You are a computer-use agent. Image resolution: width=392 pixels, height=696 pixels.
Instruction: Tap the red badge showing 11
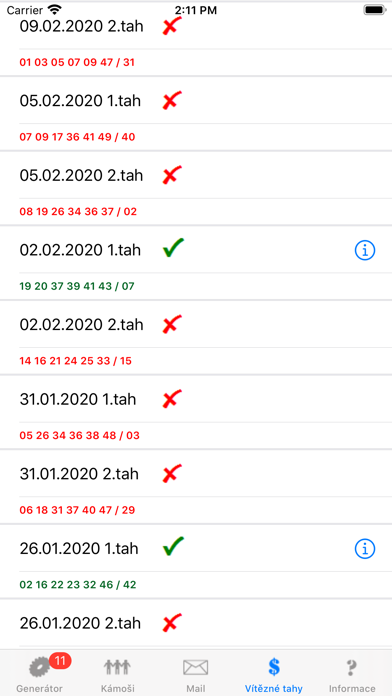[x=60, y=661]
